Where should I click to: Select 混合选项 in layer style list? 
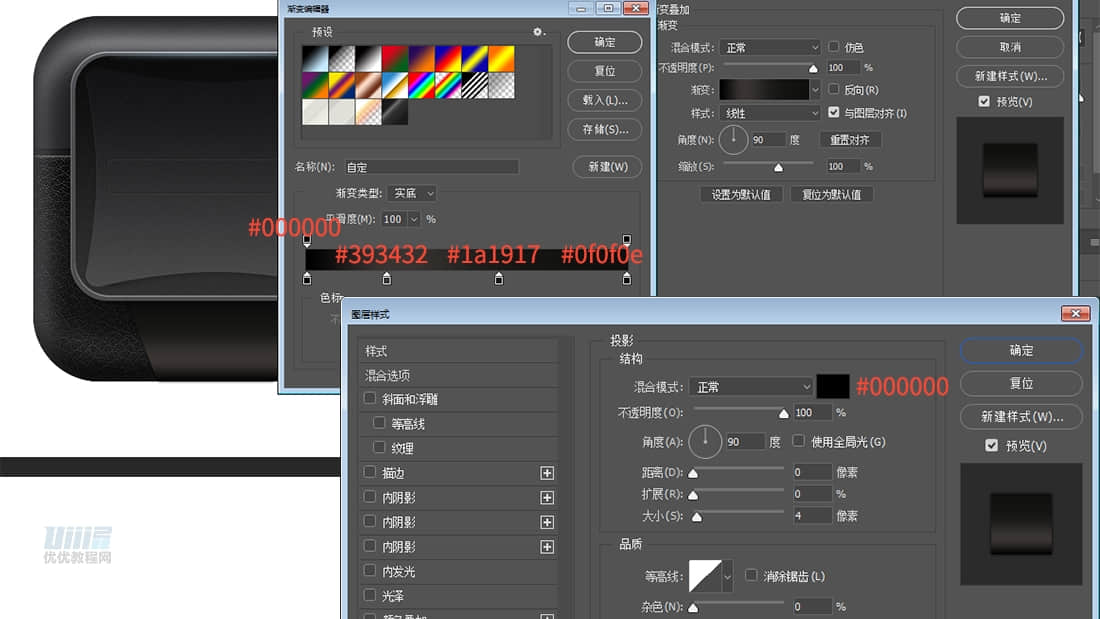point(459,375)
